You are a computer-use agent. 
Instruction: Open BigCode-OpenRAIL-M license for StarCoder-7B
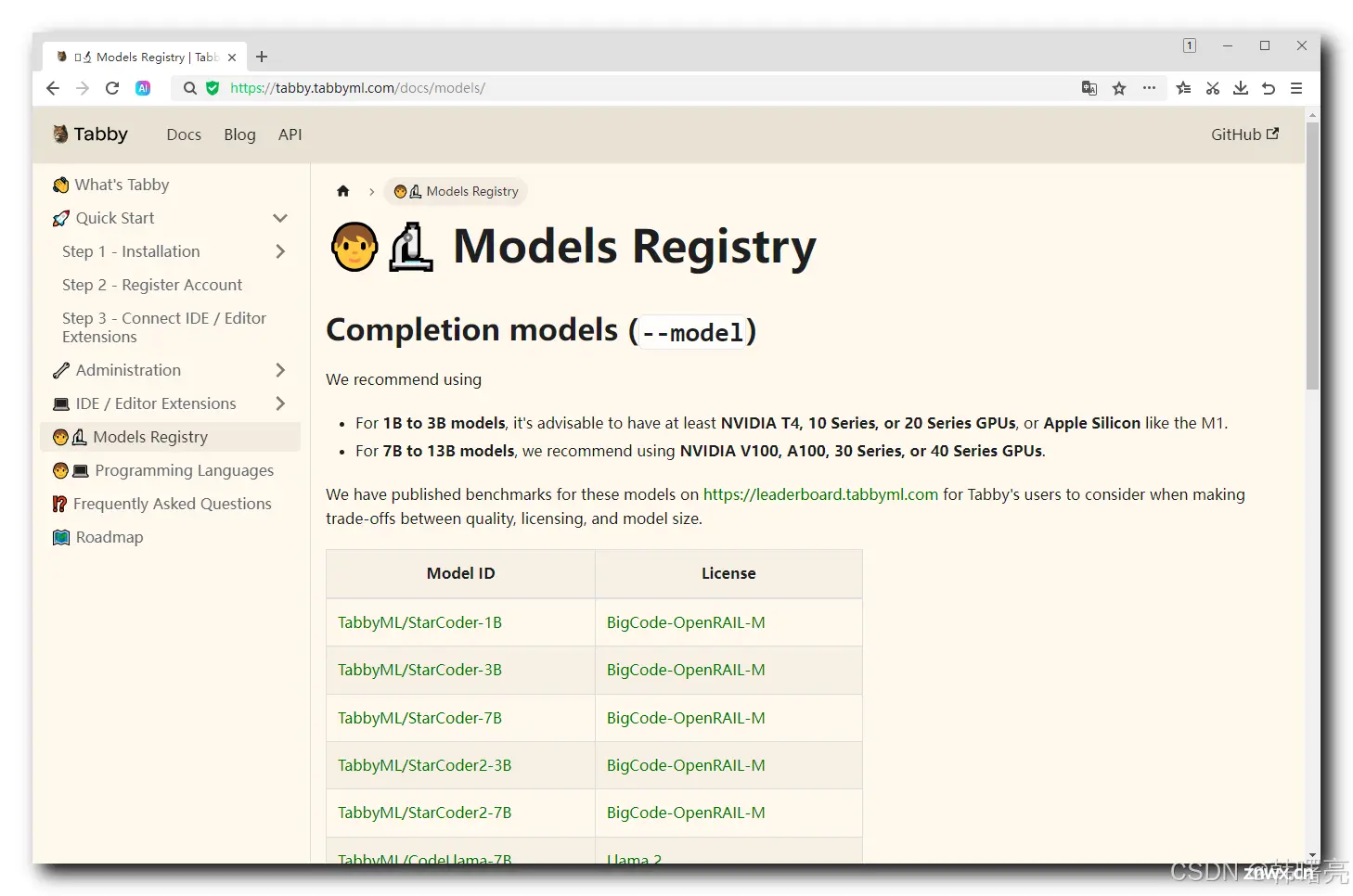point(686,718)
